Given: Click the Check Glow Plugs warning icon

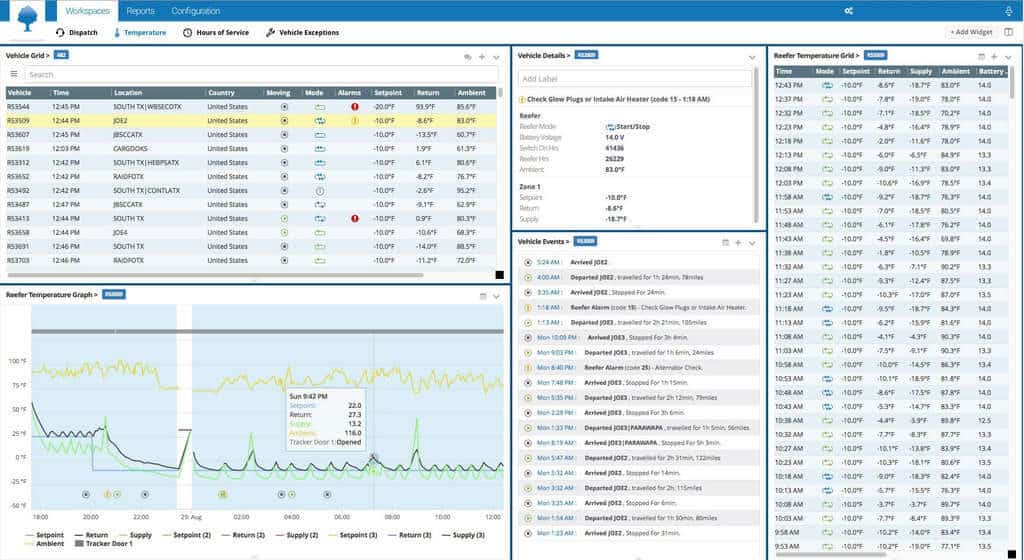Looking at the screenshot, I should pyautogui.click(x=522, y=100).
